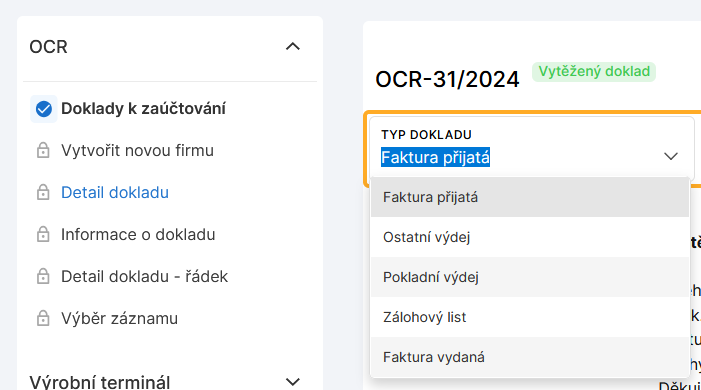
Task: Click the lock icon beside Informace o dokladu
Action: (43, 234)
